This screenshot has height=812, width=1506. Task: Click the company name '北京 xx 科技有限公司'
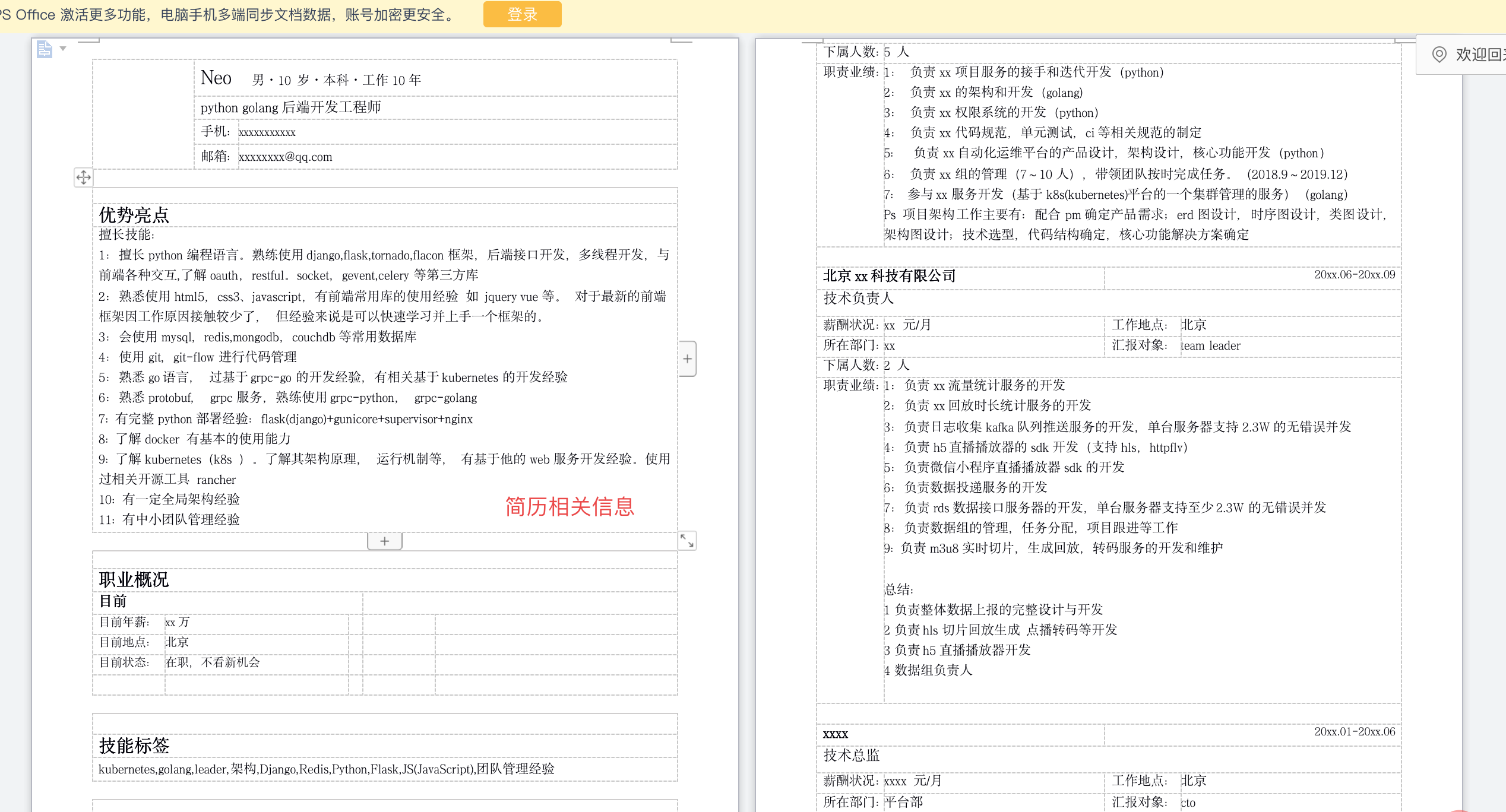pos(890,276)
